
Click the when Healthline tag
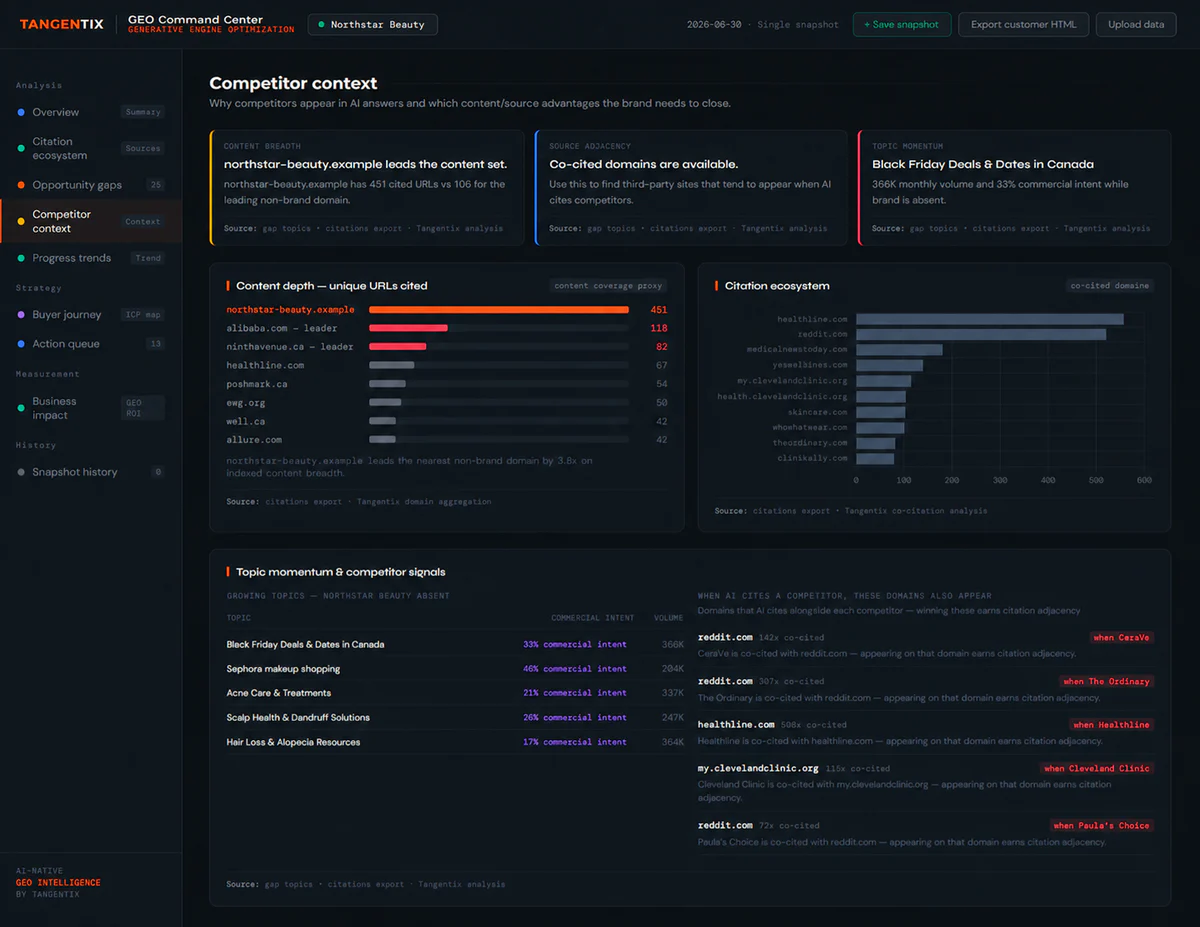(x=1112, y=725)
